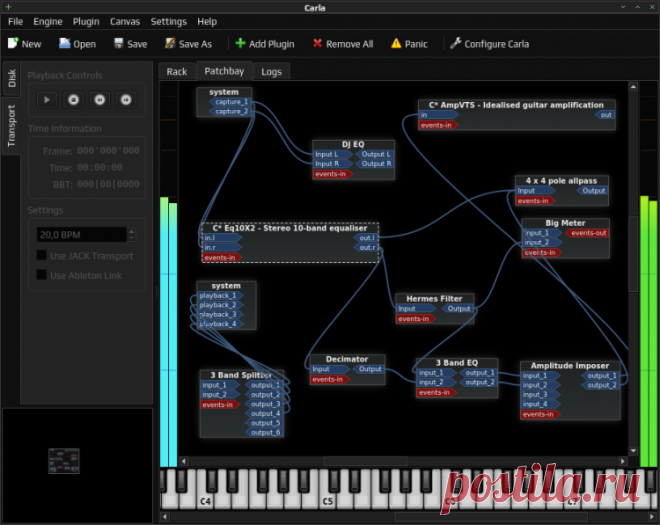The width and height of the screenshot is (660, 525).
Task: Click canvas horizontal scrollbar left arrow
Action: (x=184, y=461)
